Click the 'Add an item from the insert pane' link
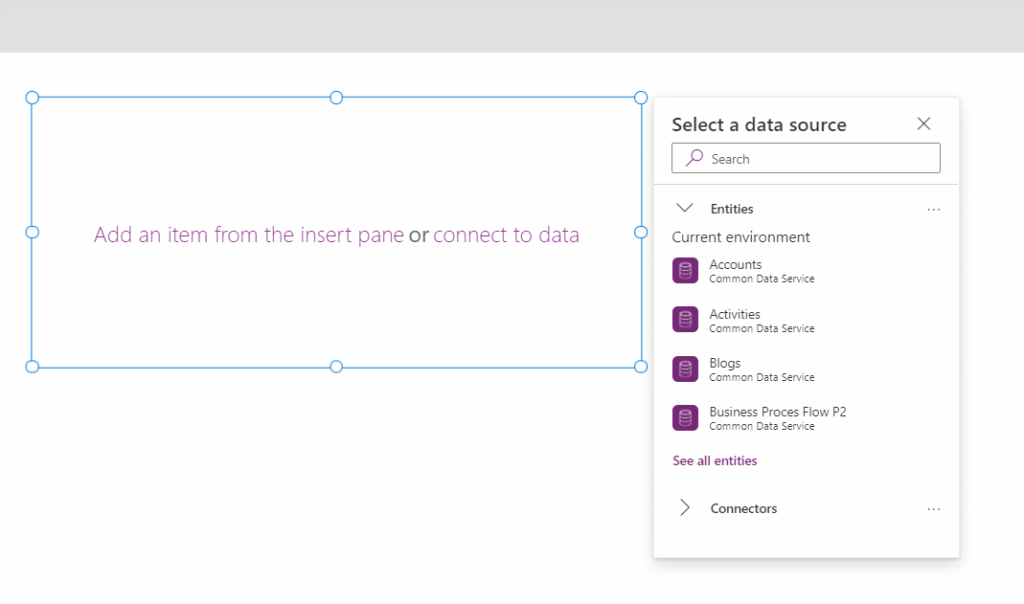This screenshot has height=604, width=1024. click(x=249, y=234)
